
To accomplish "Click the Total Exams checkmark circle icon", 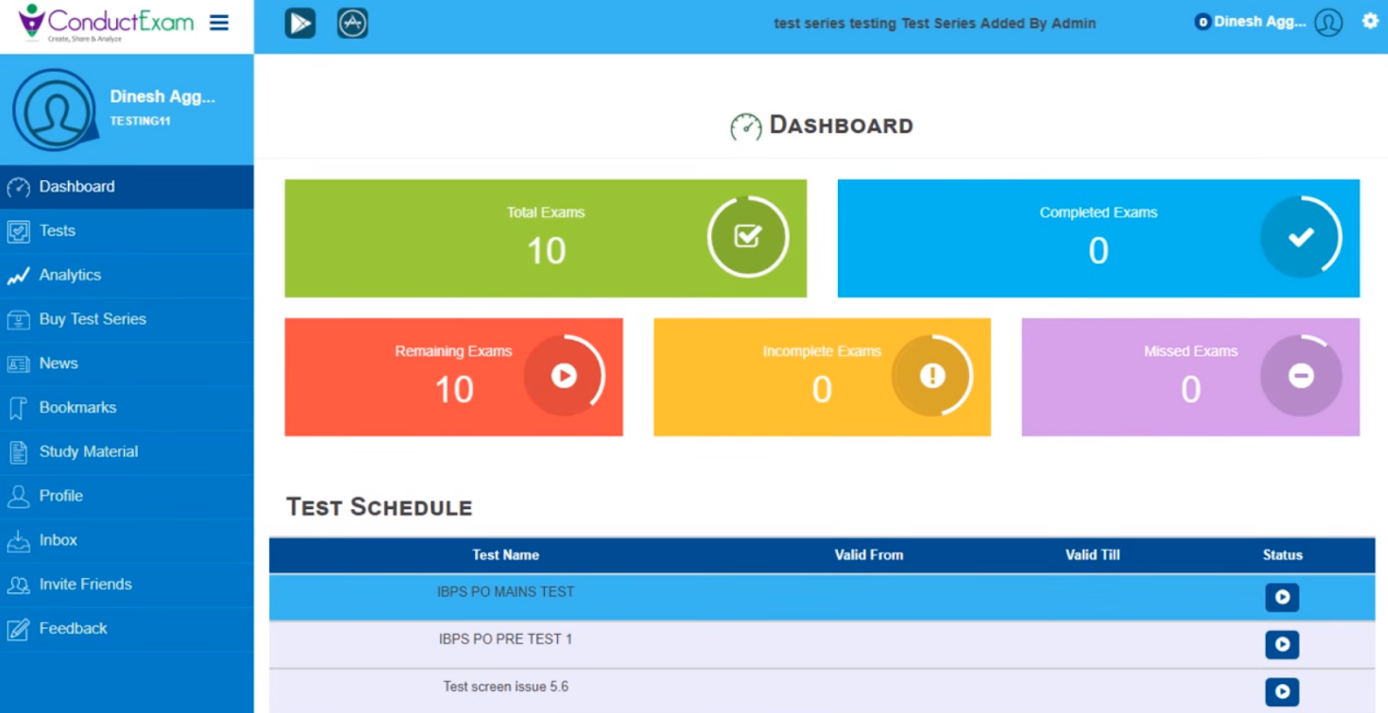I will (x=747, y=237).
